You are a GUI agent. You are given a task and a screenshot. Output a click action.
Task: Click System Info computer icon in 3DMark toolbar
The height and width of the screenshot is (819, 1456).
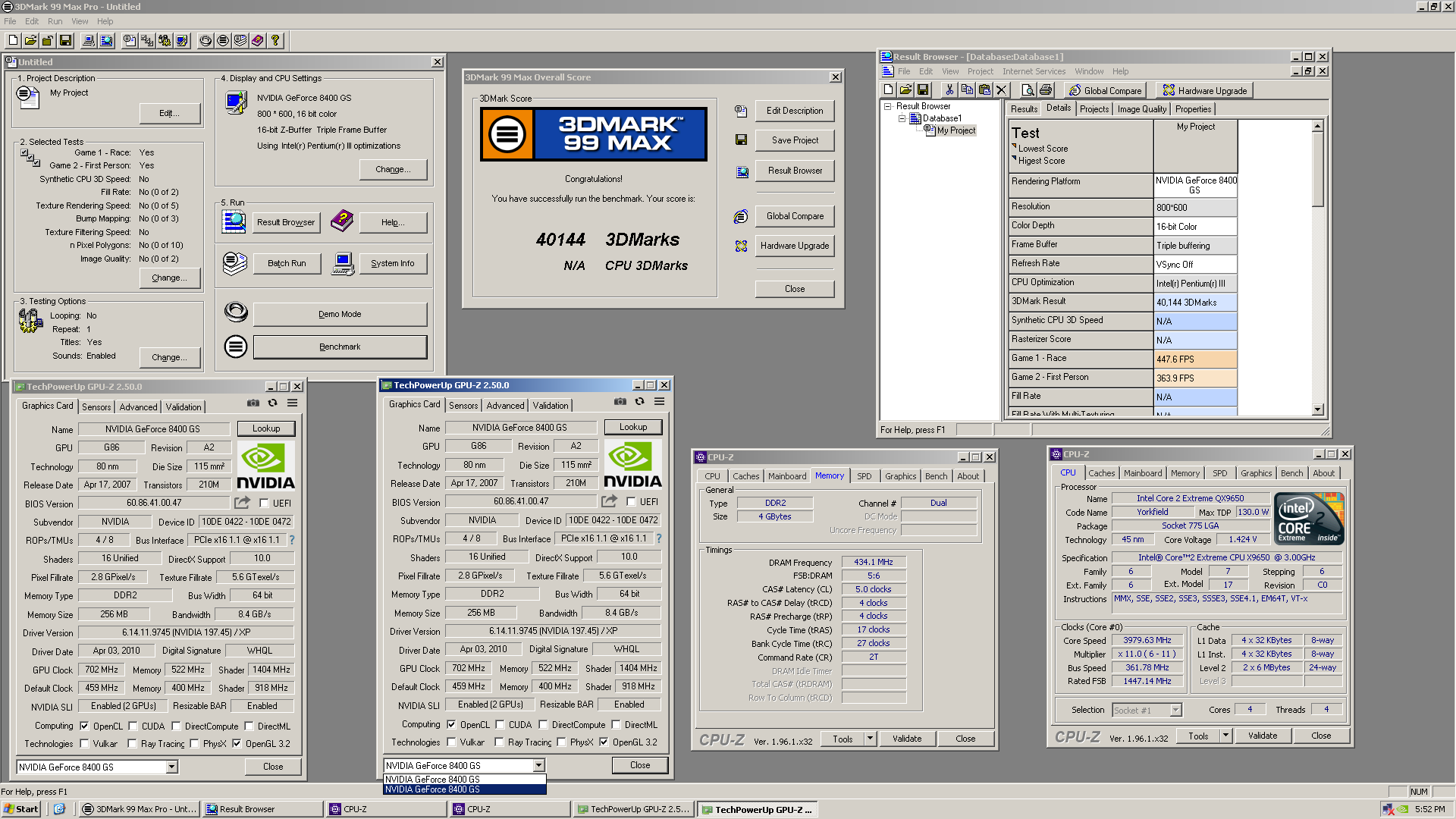89,40
